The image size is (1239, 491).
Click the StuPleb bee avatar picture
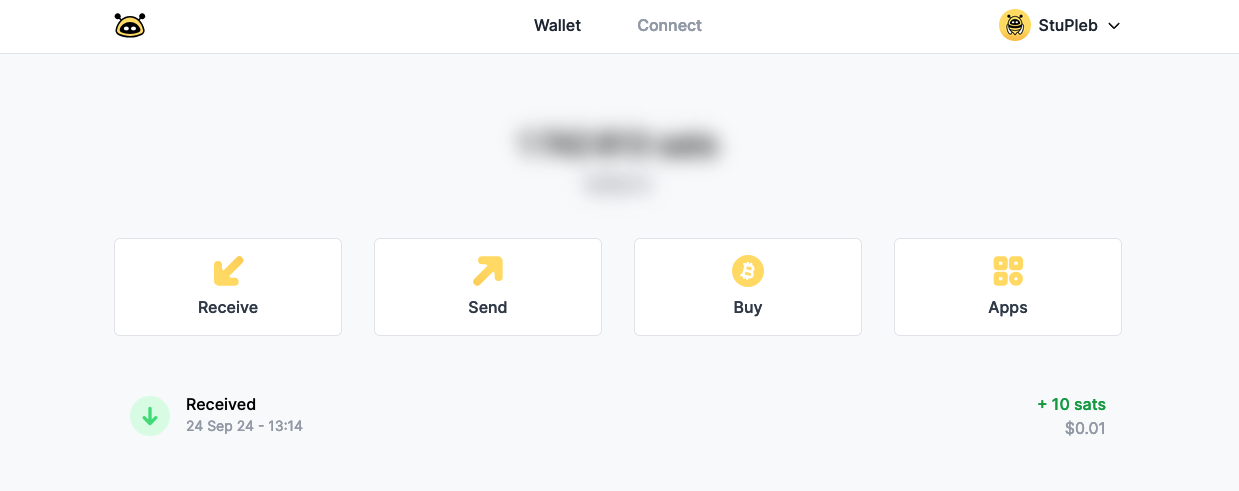[1015, 26]
